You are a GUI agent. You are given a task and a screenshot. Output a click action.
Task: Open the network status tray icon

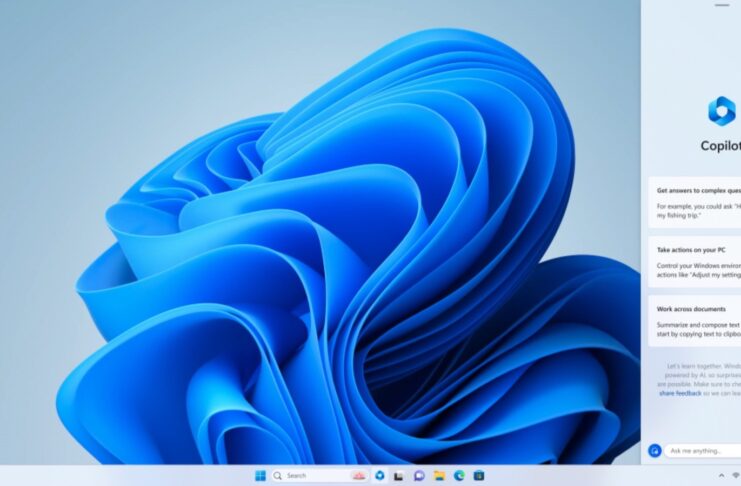point(736,476)
